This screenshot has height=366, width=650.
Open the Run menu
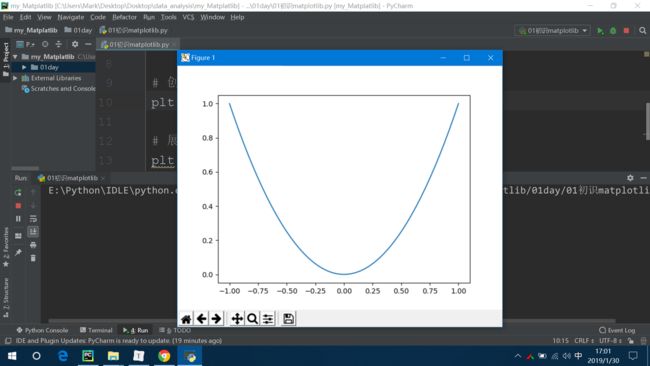pos(149,17)
